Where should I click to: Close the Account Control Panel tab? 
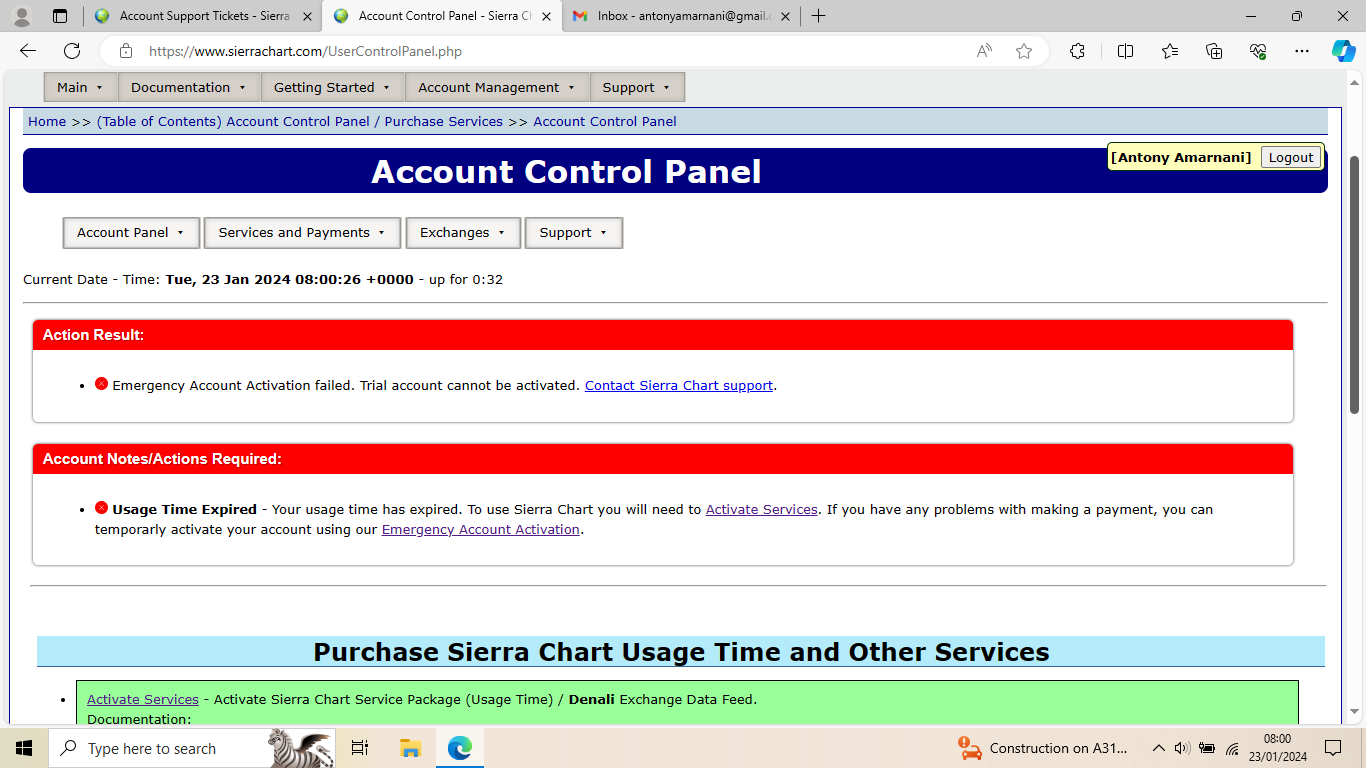pyautogui.click(x=546, y=16)
